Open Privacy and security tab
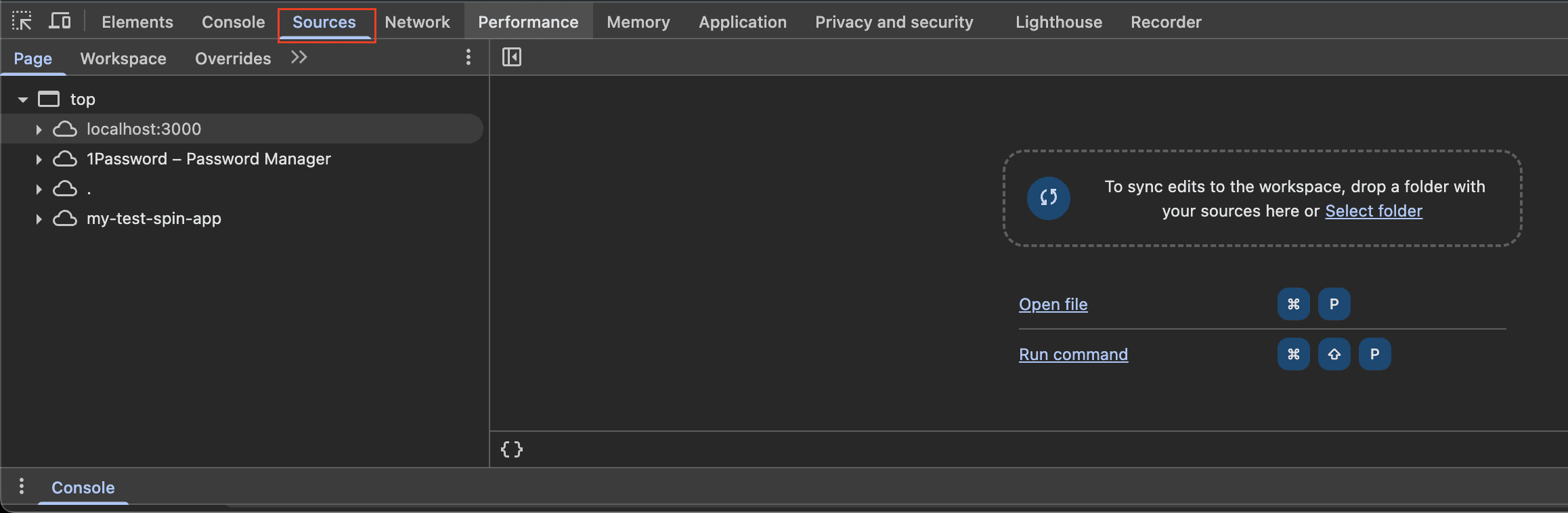 (894, 22)
